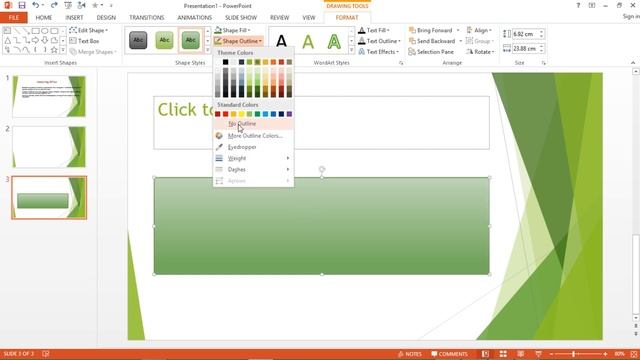This screenshot has height=360, width=640.
Task: Open the WordArt Styles dialog launcher
Action: pyautogui.click(x=401, y=63)
